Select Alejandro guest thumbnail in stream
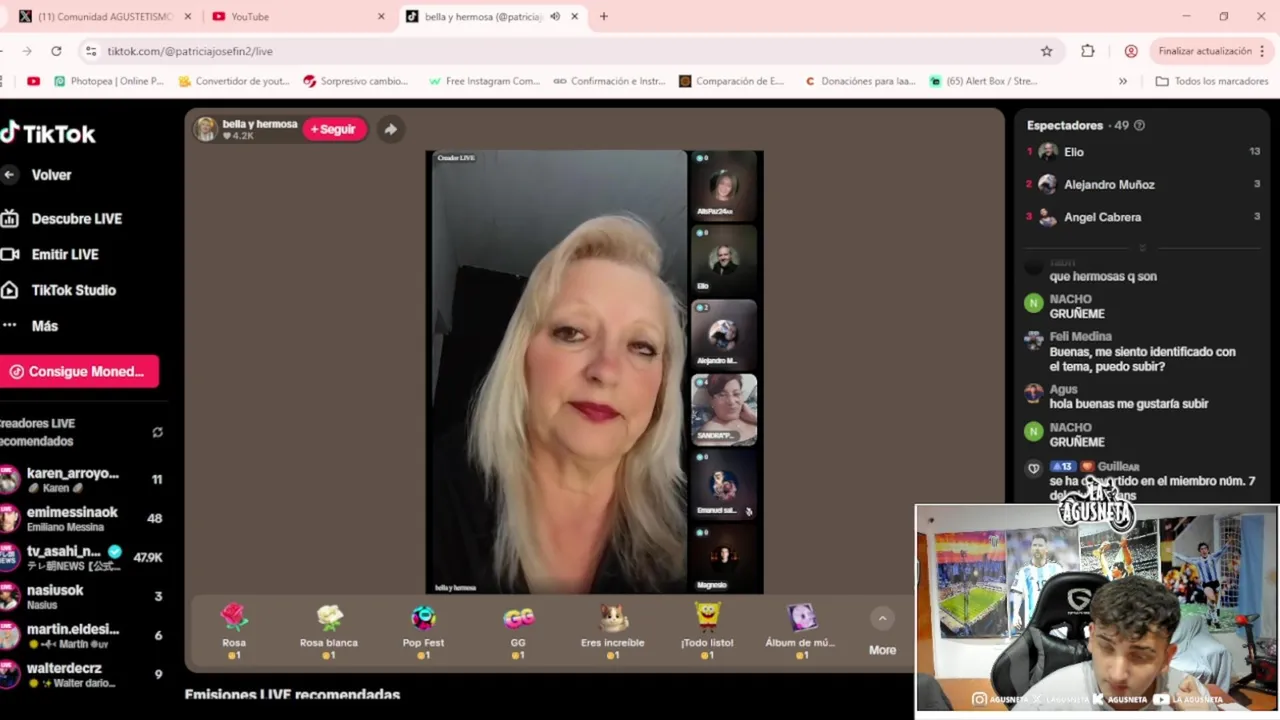The image size is (1280, 720). 724,334
